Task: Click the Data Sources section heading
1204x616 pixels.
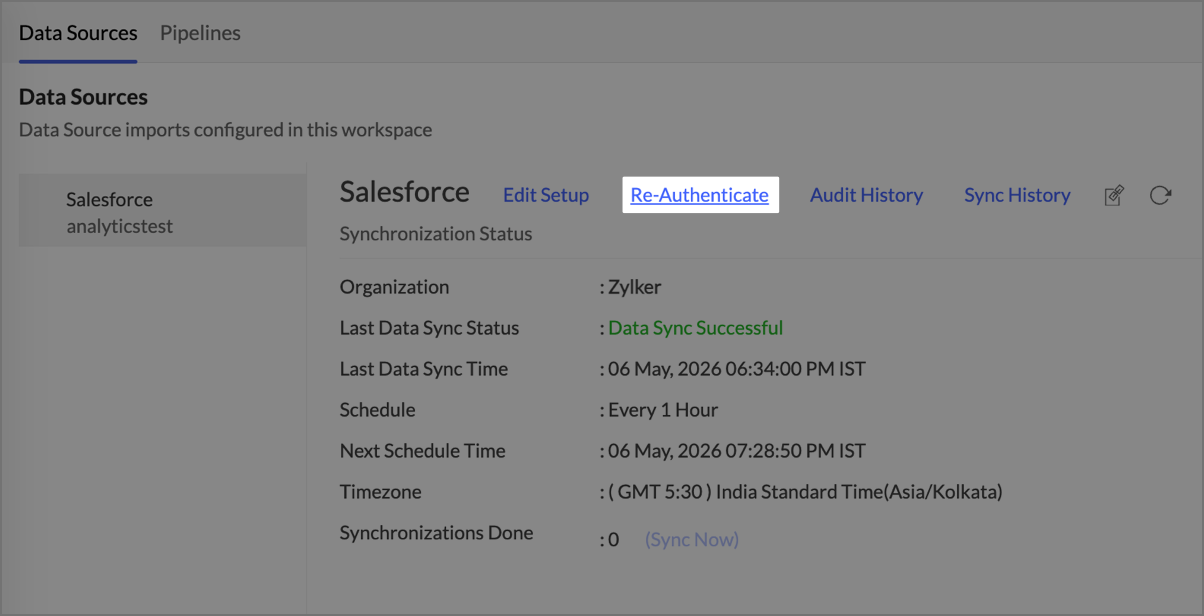Action: (x=83, y=97)
